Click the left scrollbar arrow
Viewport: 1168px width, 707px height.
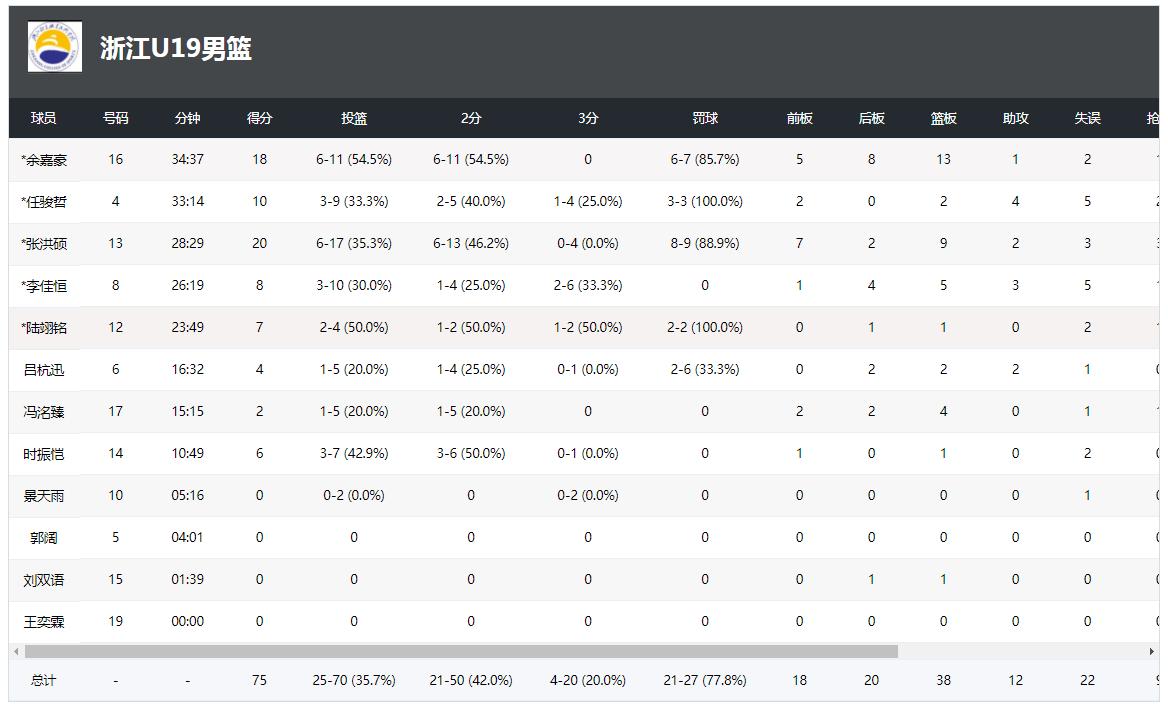(x=16, y=652)
